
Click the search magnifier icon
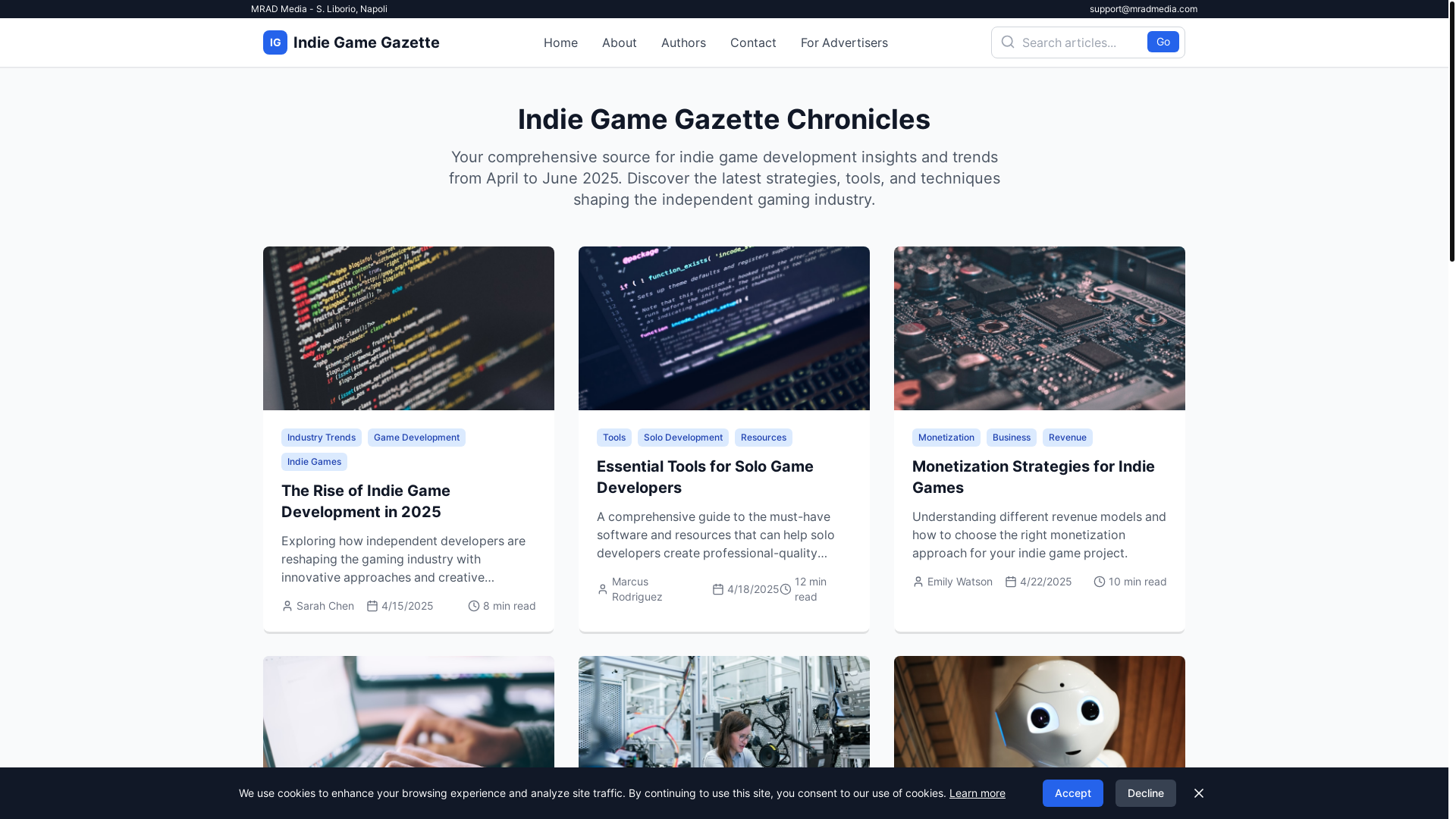click(1008, 42)
